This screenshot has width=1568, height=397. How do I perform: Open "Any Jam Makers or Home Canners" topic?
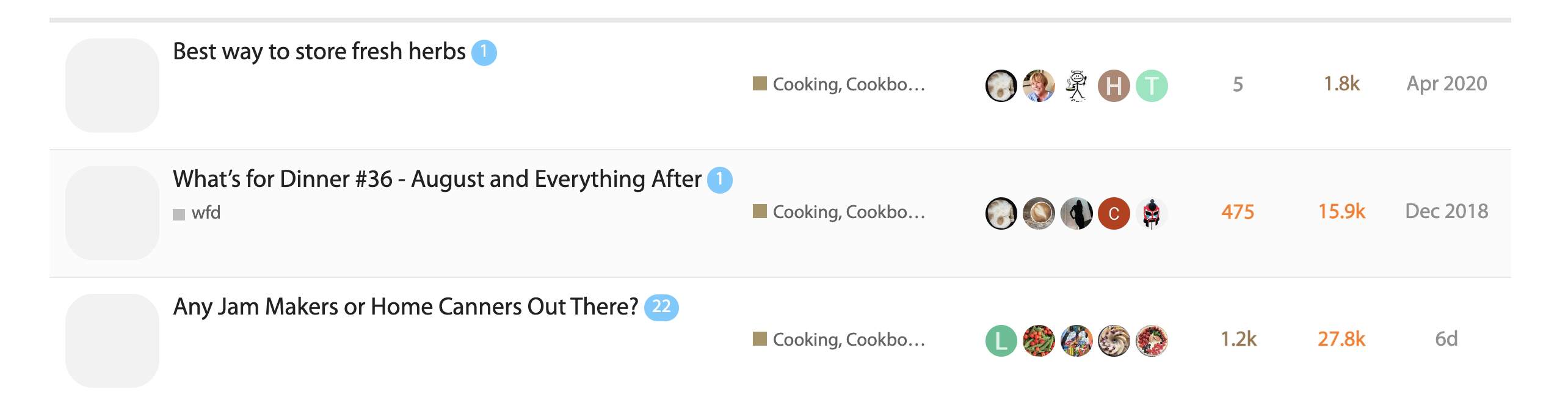click(x=405, y=307)
